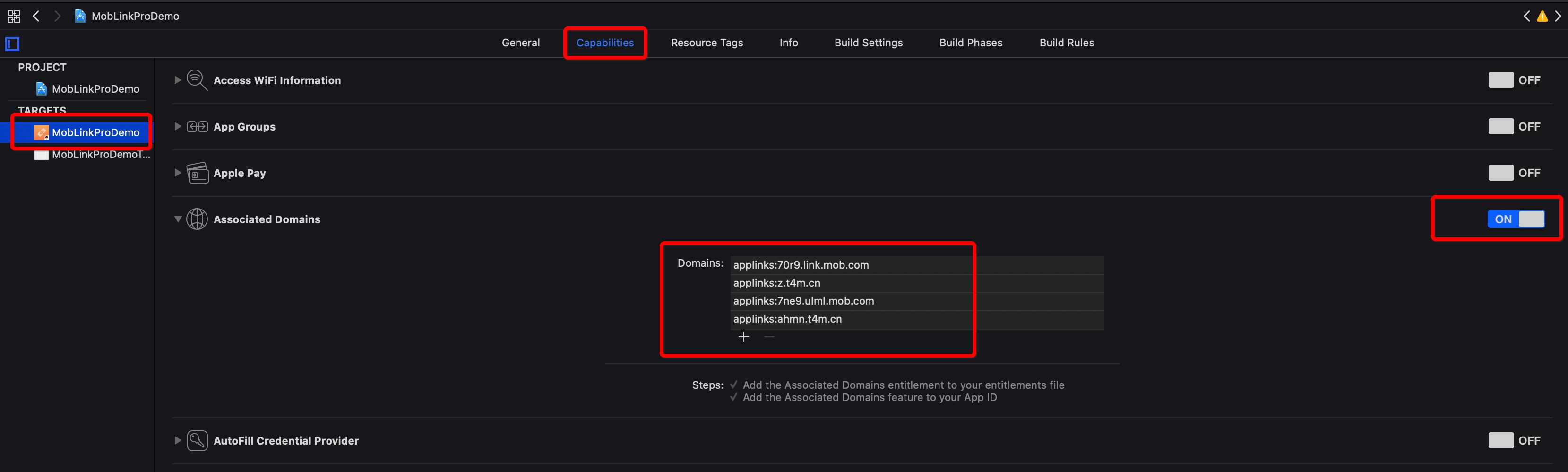
Task: Select domain applinks:z.t4m.cn
Action: 917,283
